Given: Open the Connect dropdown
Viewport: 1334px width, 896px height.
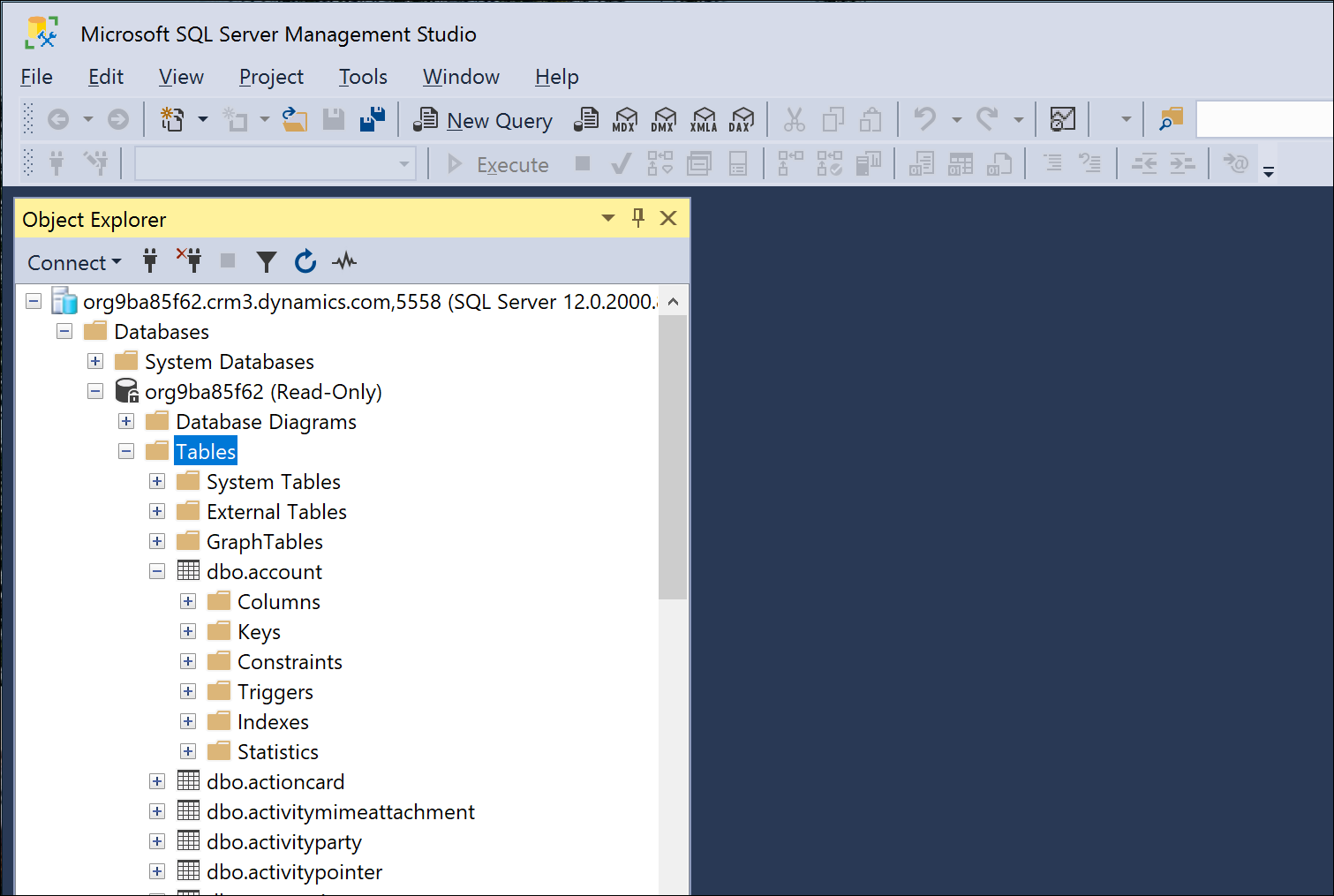Looking at the screenshot, I should pos(74,263).
